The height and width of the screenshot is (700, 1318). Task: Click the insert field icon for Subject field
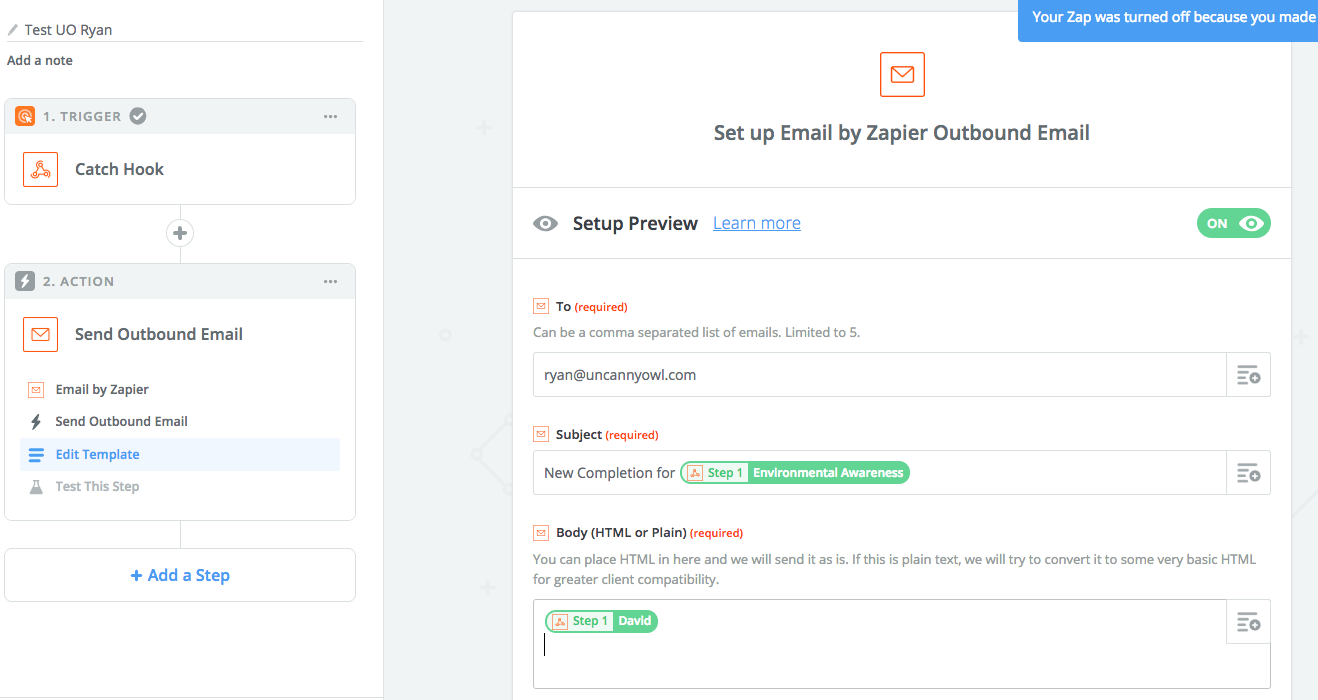1248,473
